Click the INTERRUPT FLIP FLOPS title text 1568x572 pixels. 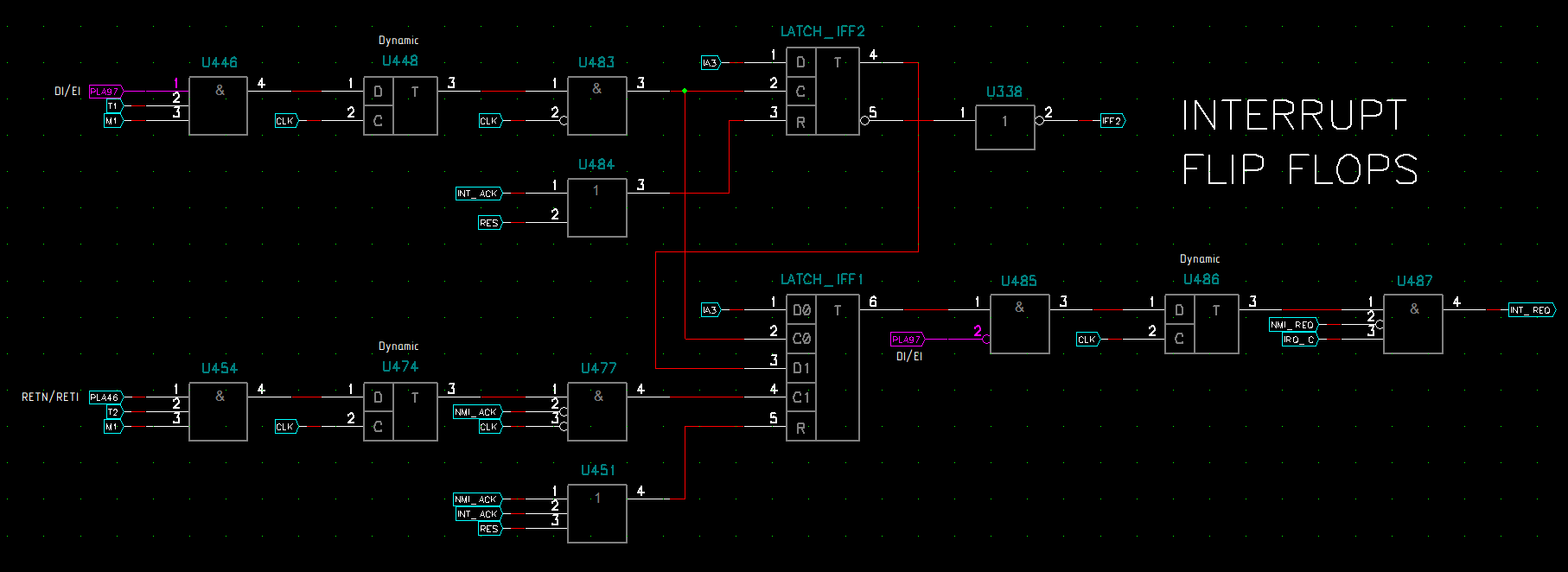click(x=1298, y=143)
